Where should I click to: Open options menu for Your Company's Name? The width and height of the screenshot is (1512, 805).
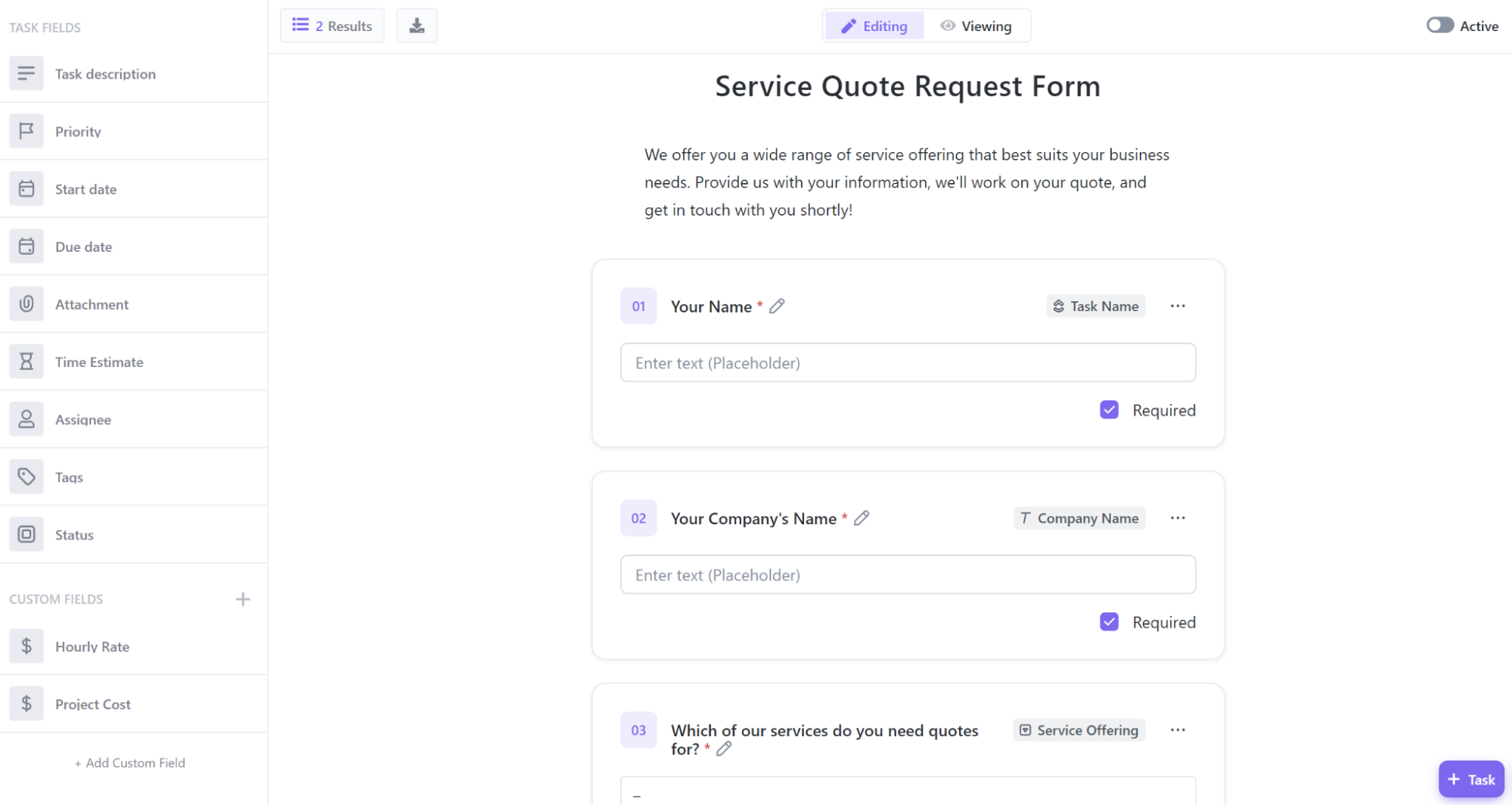[x=1178, y=518]
